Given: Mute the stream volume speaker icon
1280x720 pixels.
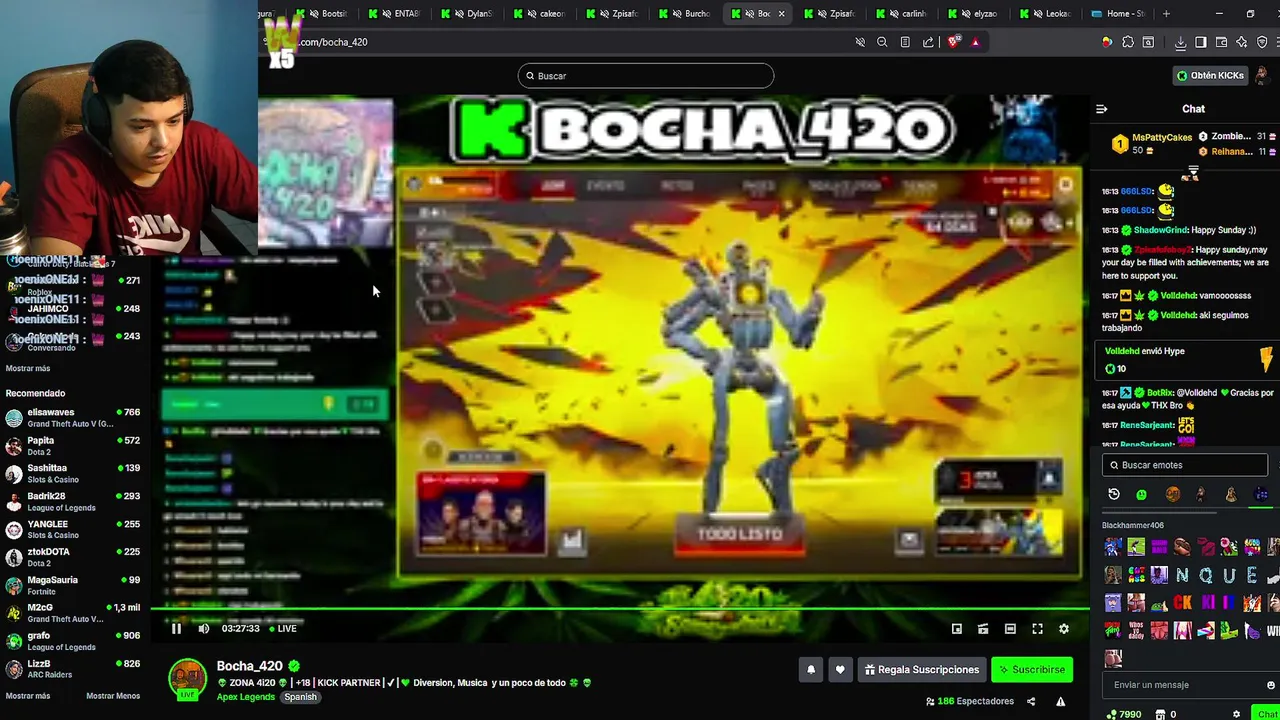Looking at the screenshot, I should coord(204,628).
